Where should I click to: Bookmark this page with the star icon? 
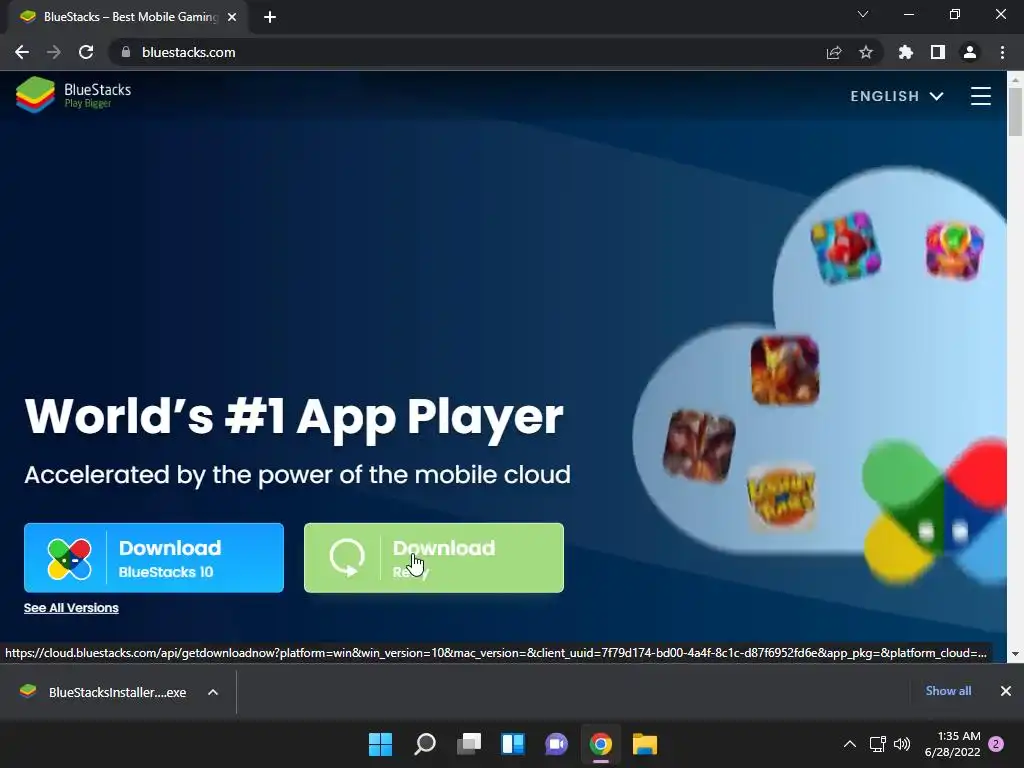[866, 52]
